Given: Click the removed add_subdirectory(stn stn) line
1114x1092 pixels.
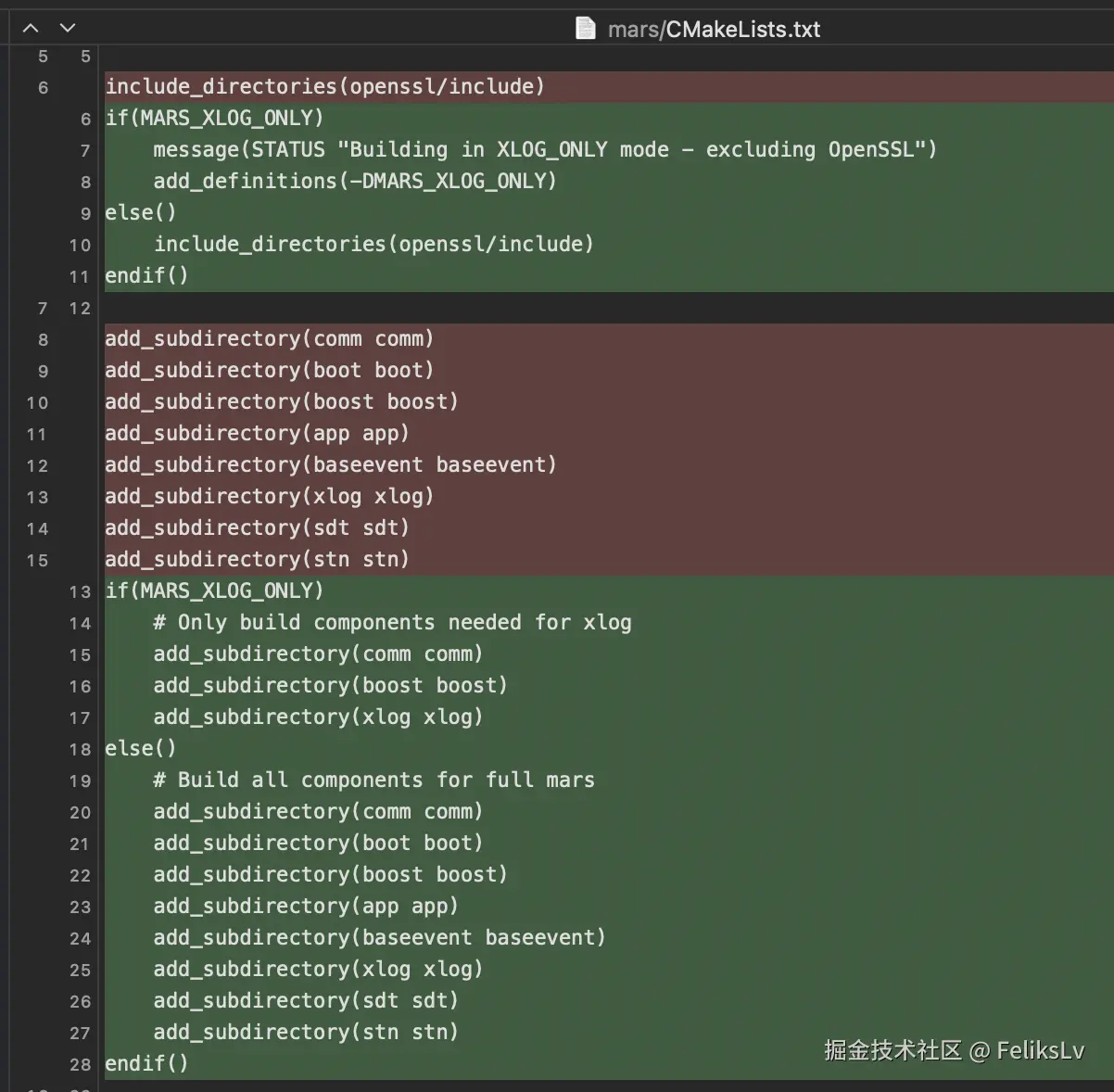Looking at the screenshot, I should point(257,560).
